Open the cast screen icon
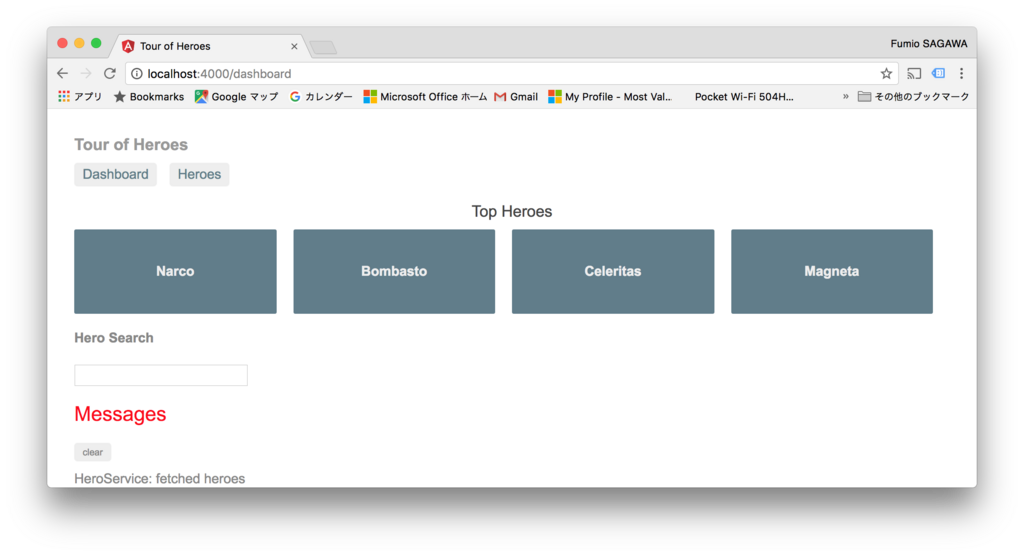1024x555 pixels. coord(914,73)
